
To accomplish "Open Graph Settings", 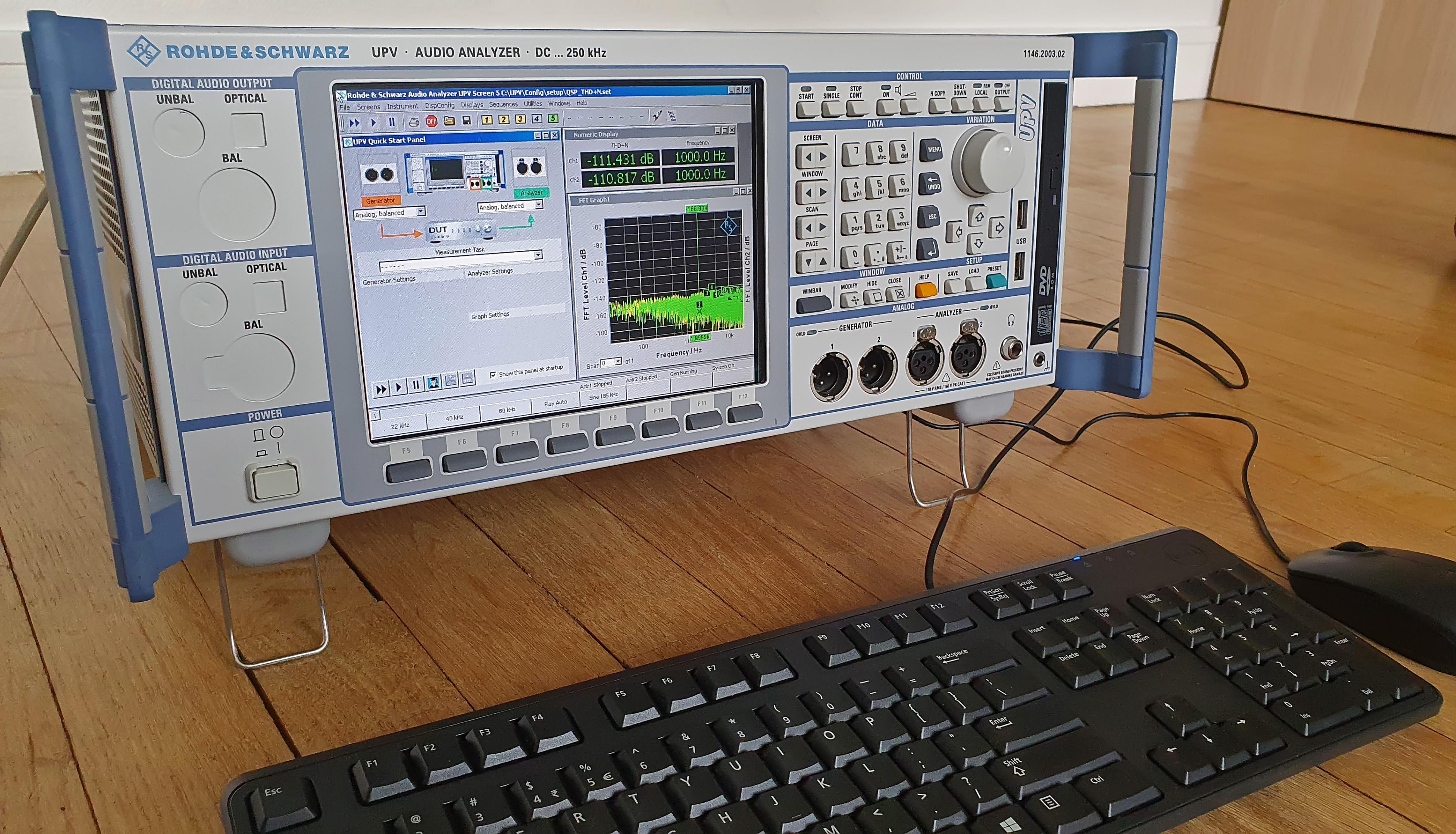I will [x=490, y=316].
